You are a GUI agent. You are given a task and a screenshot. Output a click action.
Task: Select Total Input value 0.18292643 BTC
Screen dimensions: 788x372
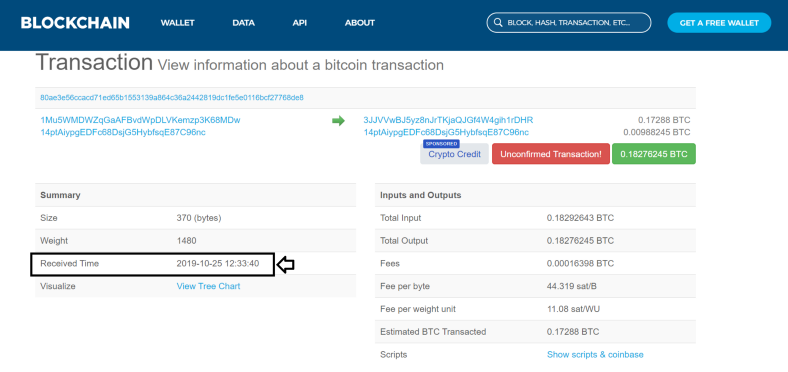coord(580,218)
